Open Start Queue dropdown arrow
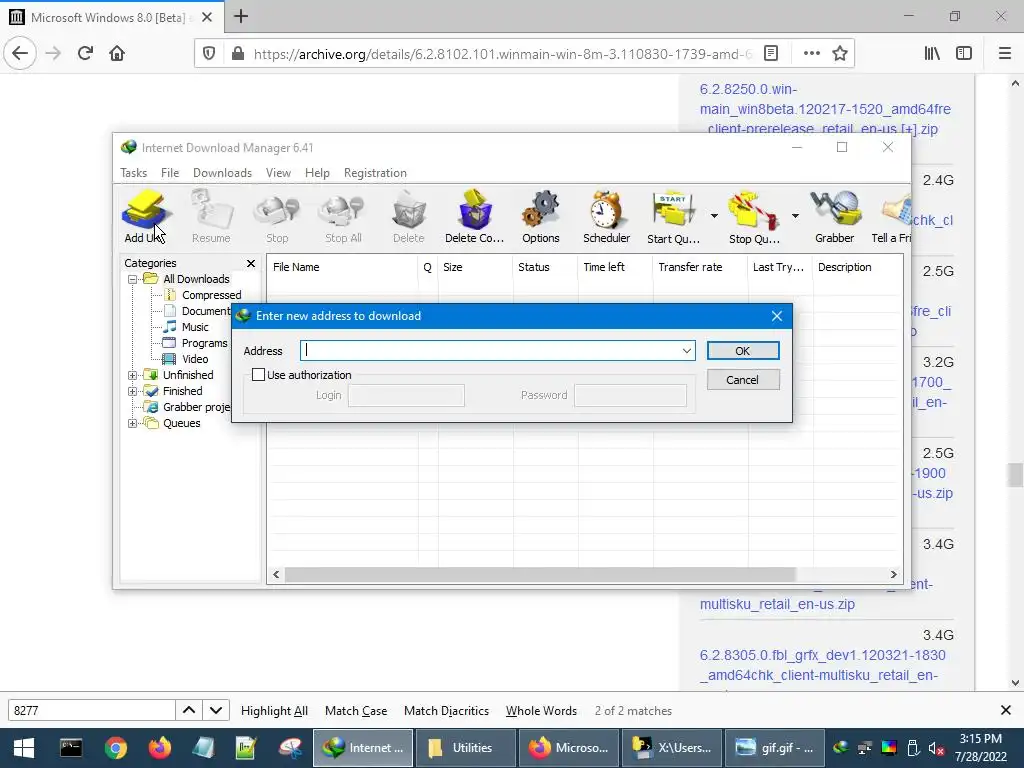This screenshot has width=1024, height=768. pos(714,216)
